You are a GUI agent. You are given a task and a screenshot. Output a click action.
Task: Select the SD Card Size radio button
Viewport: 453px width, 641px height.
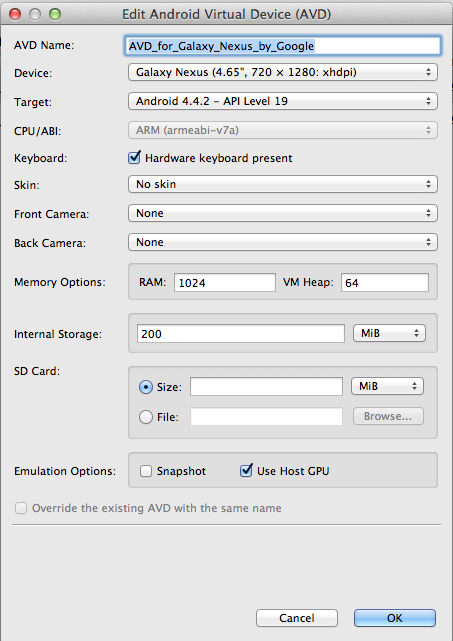click(x=146, y=387)
